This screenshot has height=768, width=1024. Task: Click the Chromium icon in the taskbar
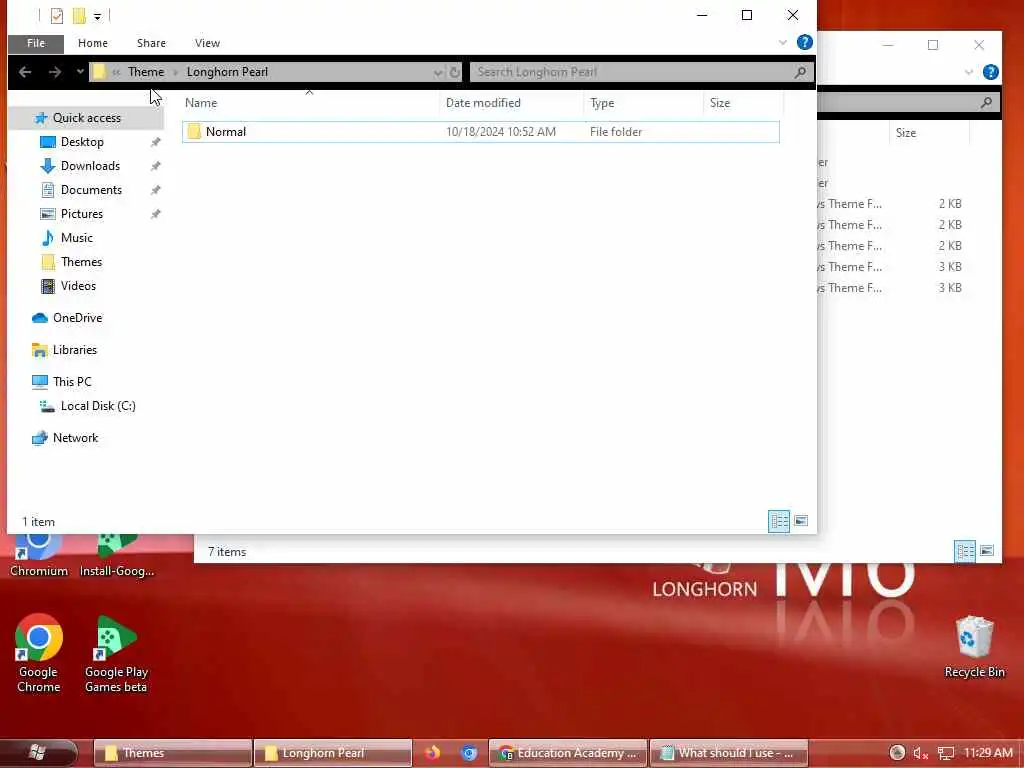click(469, 753)
